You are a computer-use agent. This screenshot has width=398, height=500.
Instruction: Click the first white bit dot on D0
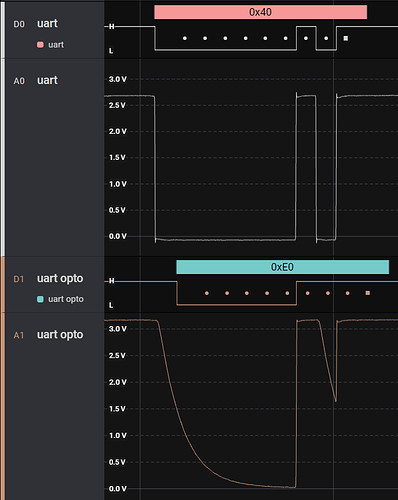coord(185,38)
